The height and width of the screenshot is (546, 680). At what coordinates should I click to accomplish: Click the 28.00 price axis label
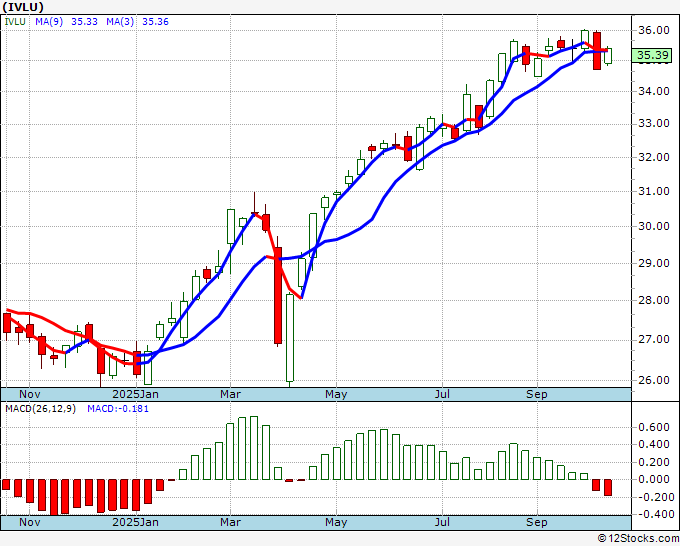pyautogui.click(x=653, y=300)
